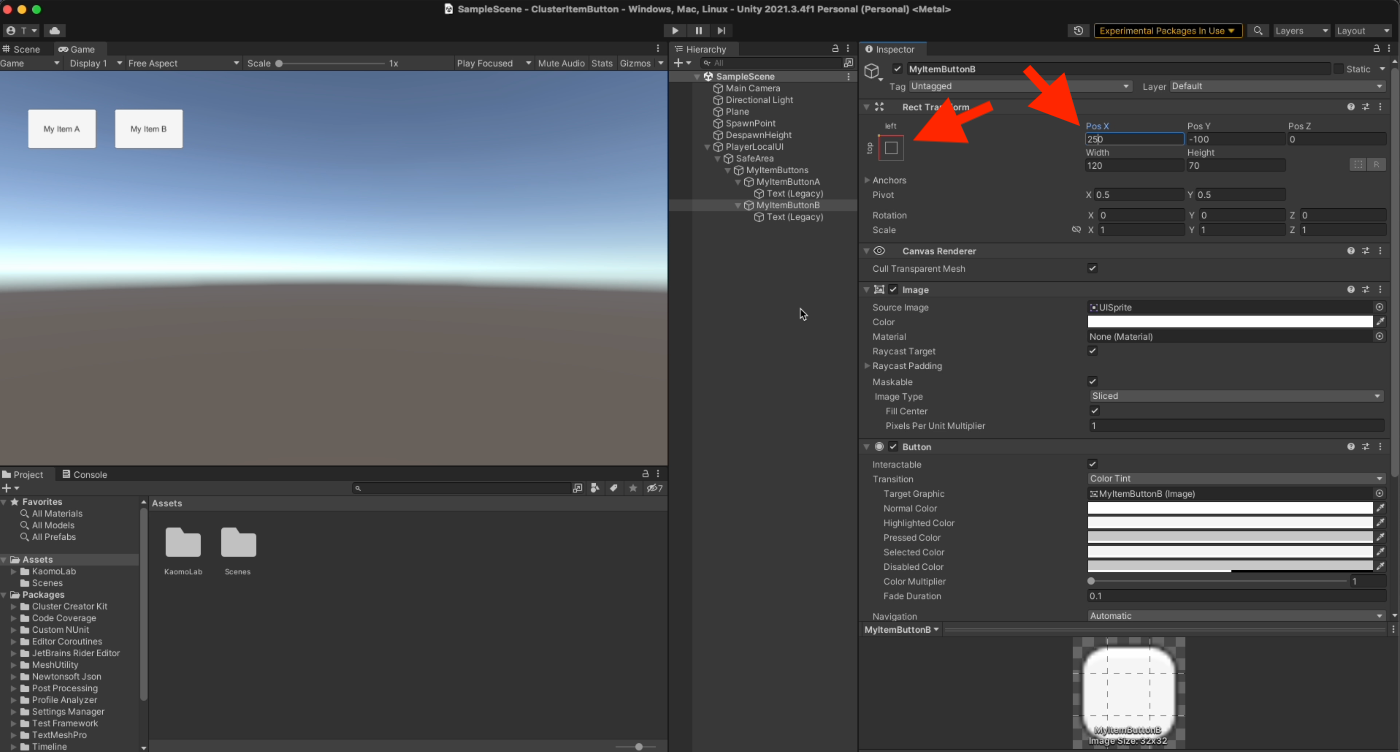Click the Color Multiplier slider
The width and height of the screenshot is (1400, 752).
click(1217, 581)
